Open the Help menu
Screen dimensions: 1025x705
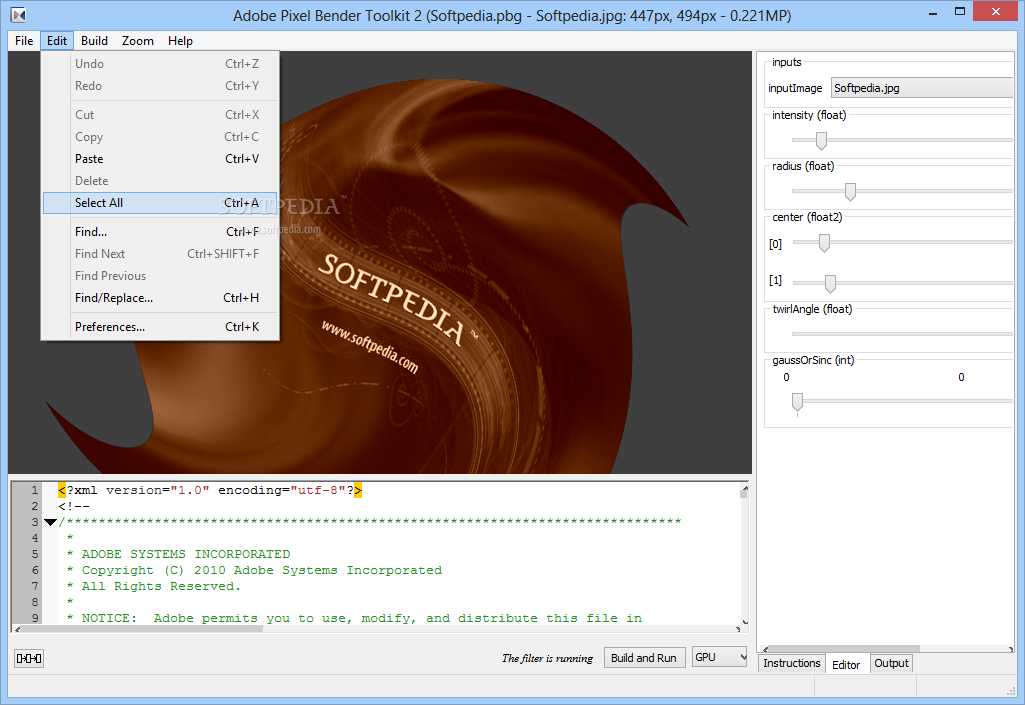180,41
